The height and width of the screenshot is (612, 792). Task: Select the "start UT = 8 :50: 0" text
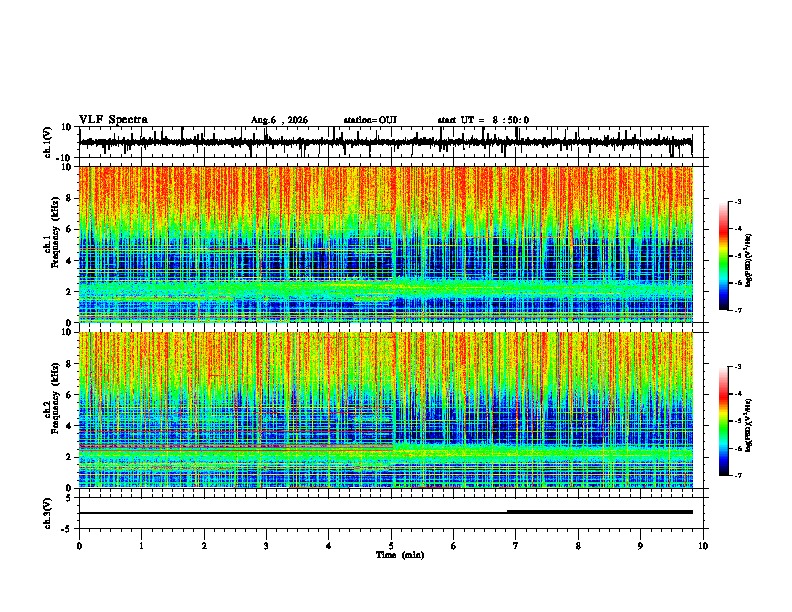483,120
